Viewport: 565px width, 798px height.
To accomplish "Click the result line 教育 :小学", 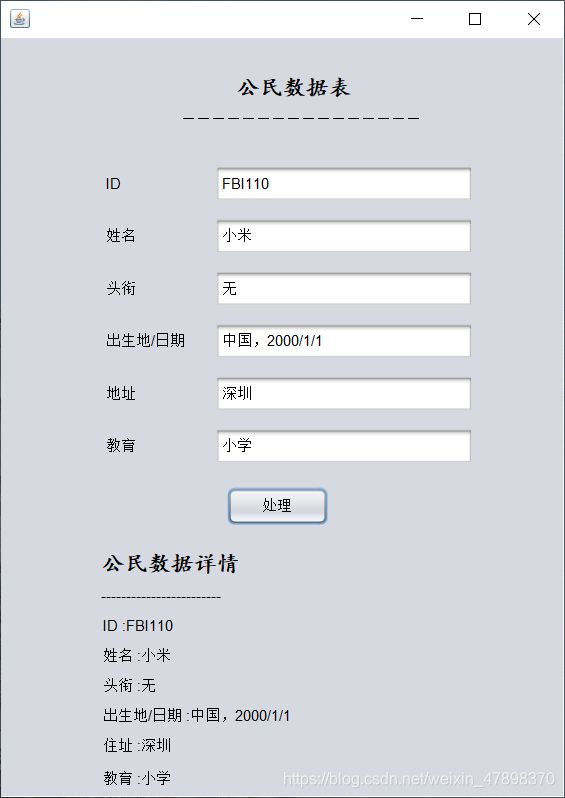I will pyautogui.click(x=137, y=778).
